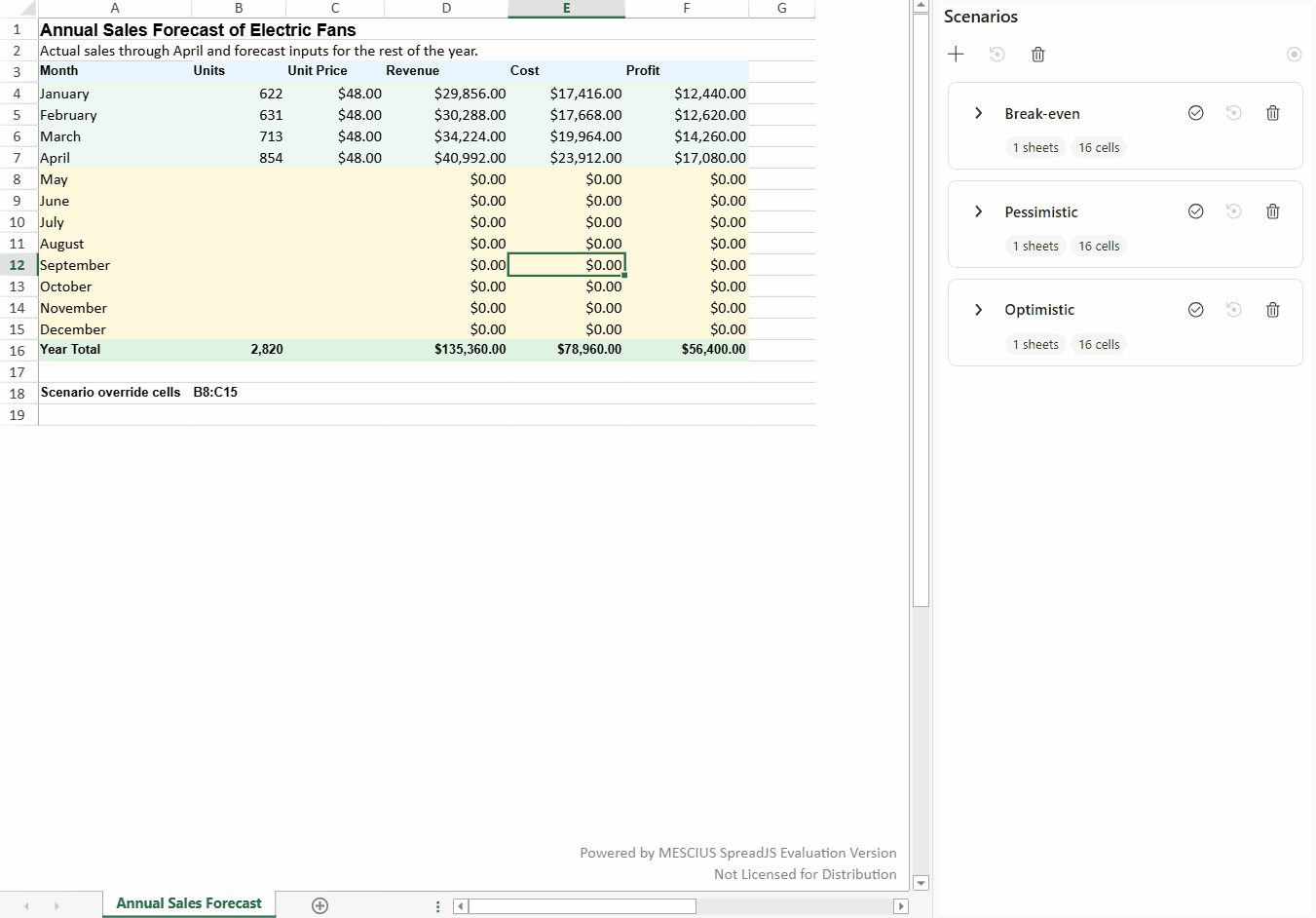1316x918 pixels.
Task: Select column C header
Action: tap(335, 9)
